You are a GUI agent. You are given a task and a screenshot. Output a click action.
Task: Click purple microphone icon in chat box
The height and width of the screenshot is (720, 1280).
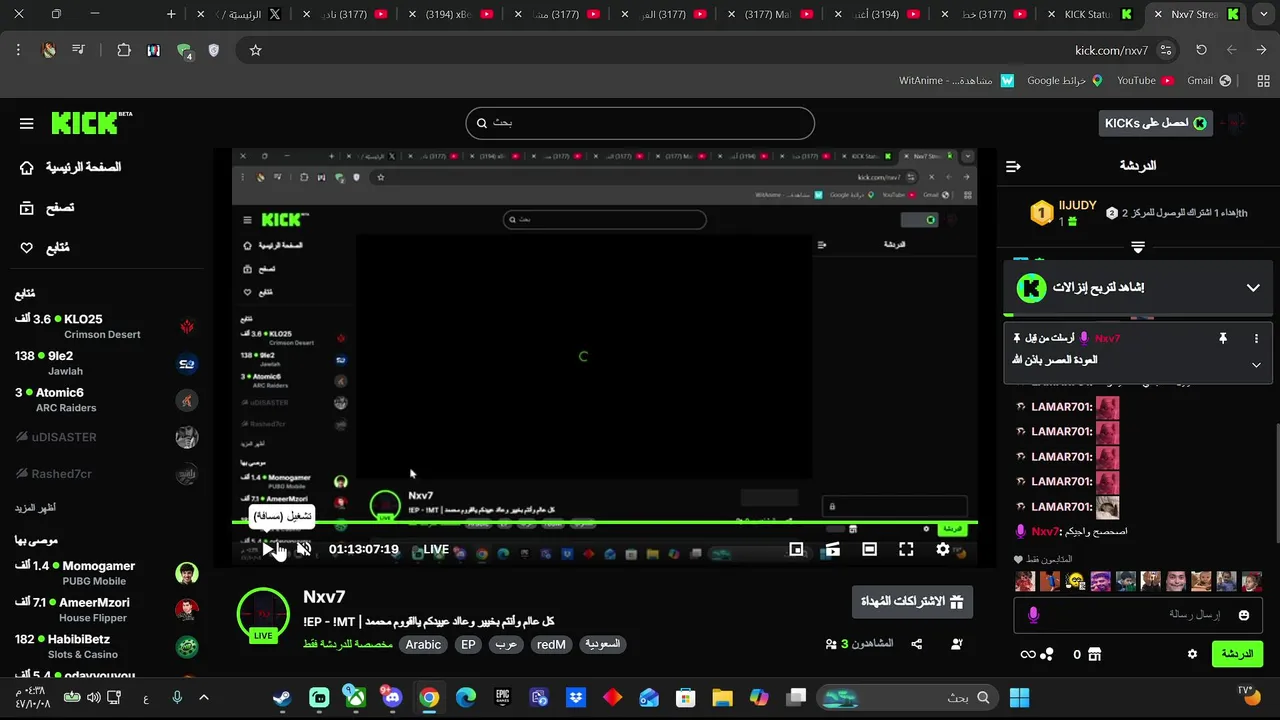[1034, 615]
